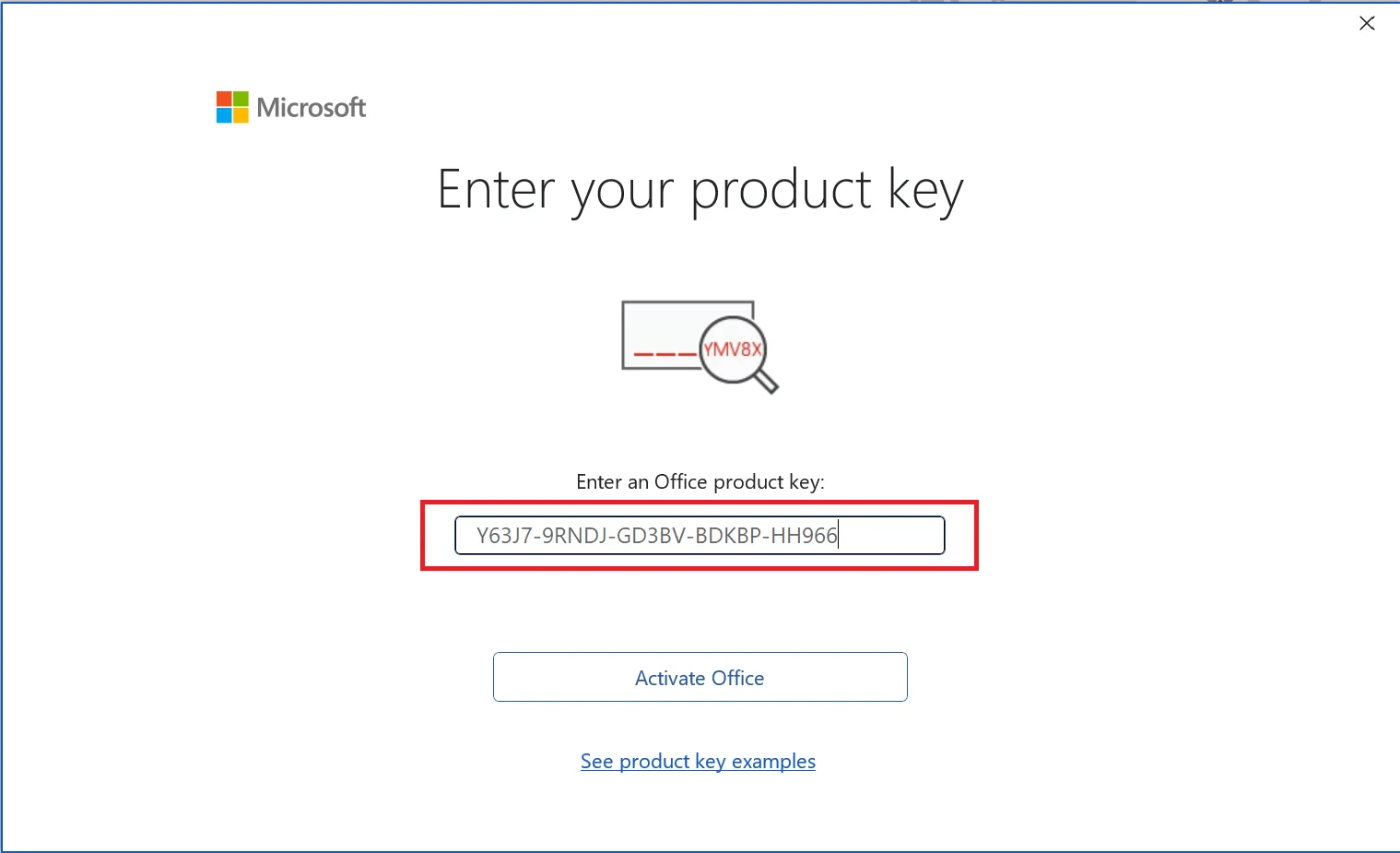Select the product key input field
Screen dimensions: 1400x853
(700, 535)
